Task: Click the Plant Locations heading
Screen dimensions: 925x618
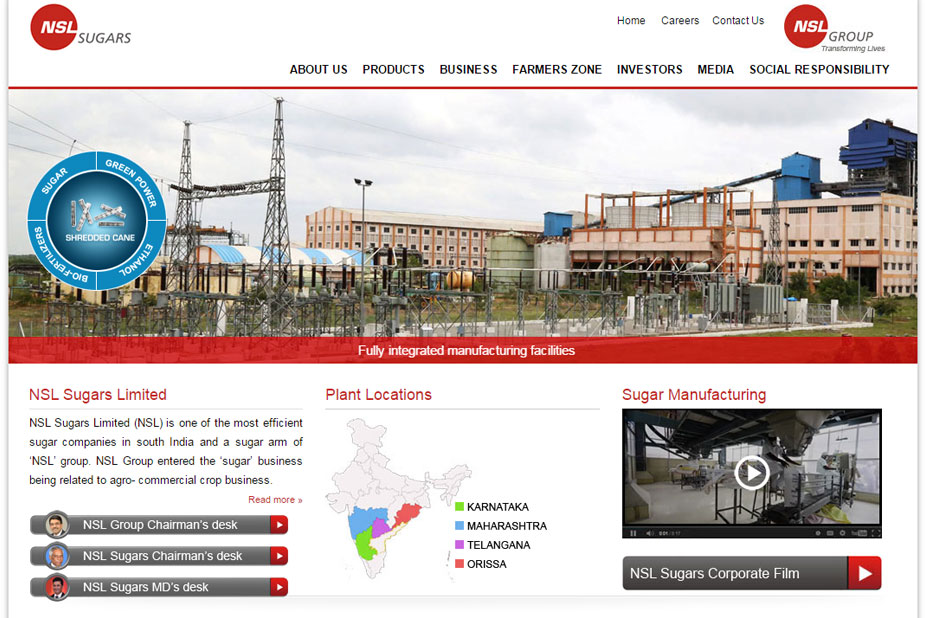Action: pyautogui.click(x=379, y=395)
